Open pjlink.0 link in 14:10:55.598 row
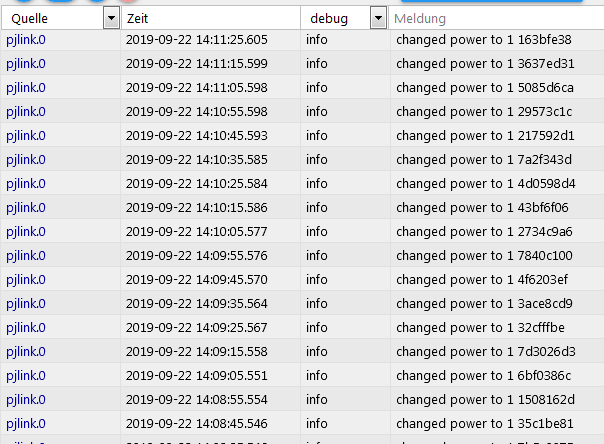The width and height of the screenshot is (604, 444). [26, 112]
